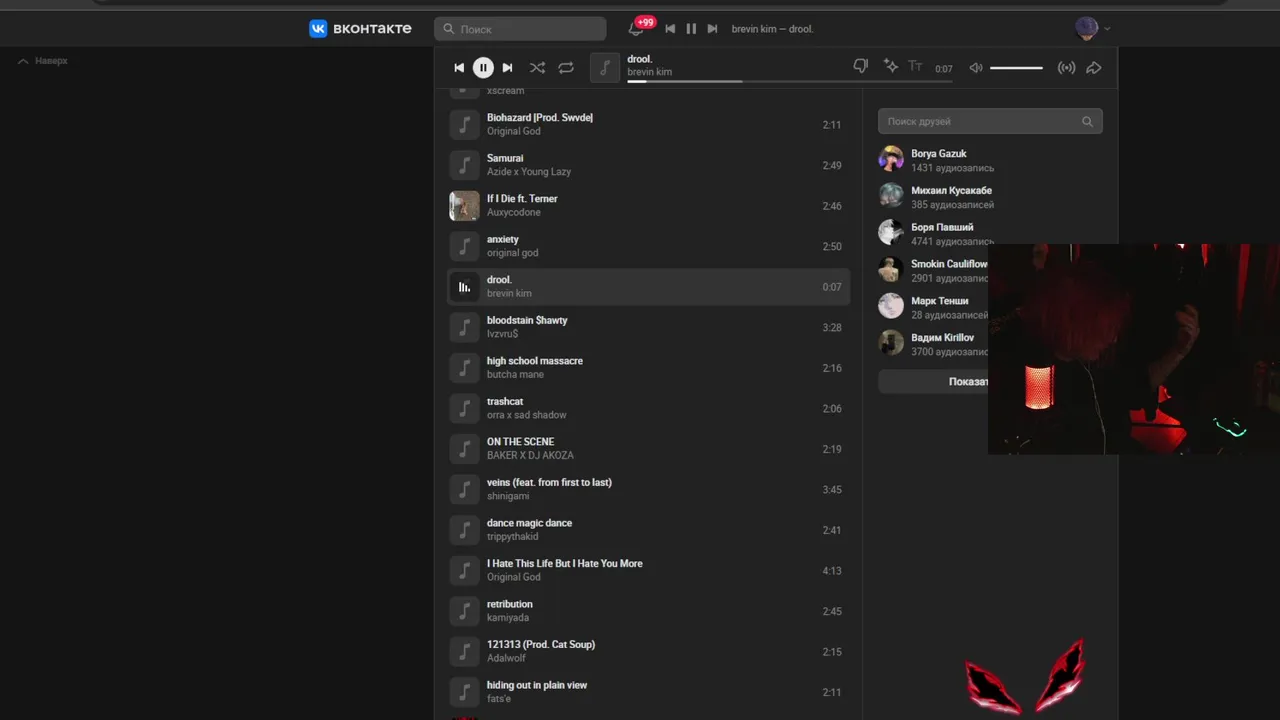
Task: Show more friends with Показать button
Action: pyautogui.click(x=934, y=381)
